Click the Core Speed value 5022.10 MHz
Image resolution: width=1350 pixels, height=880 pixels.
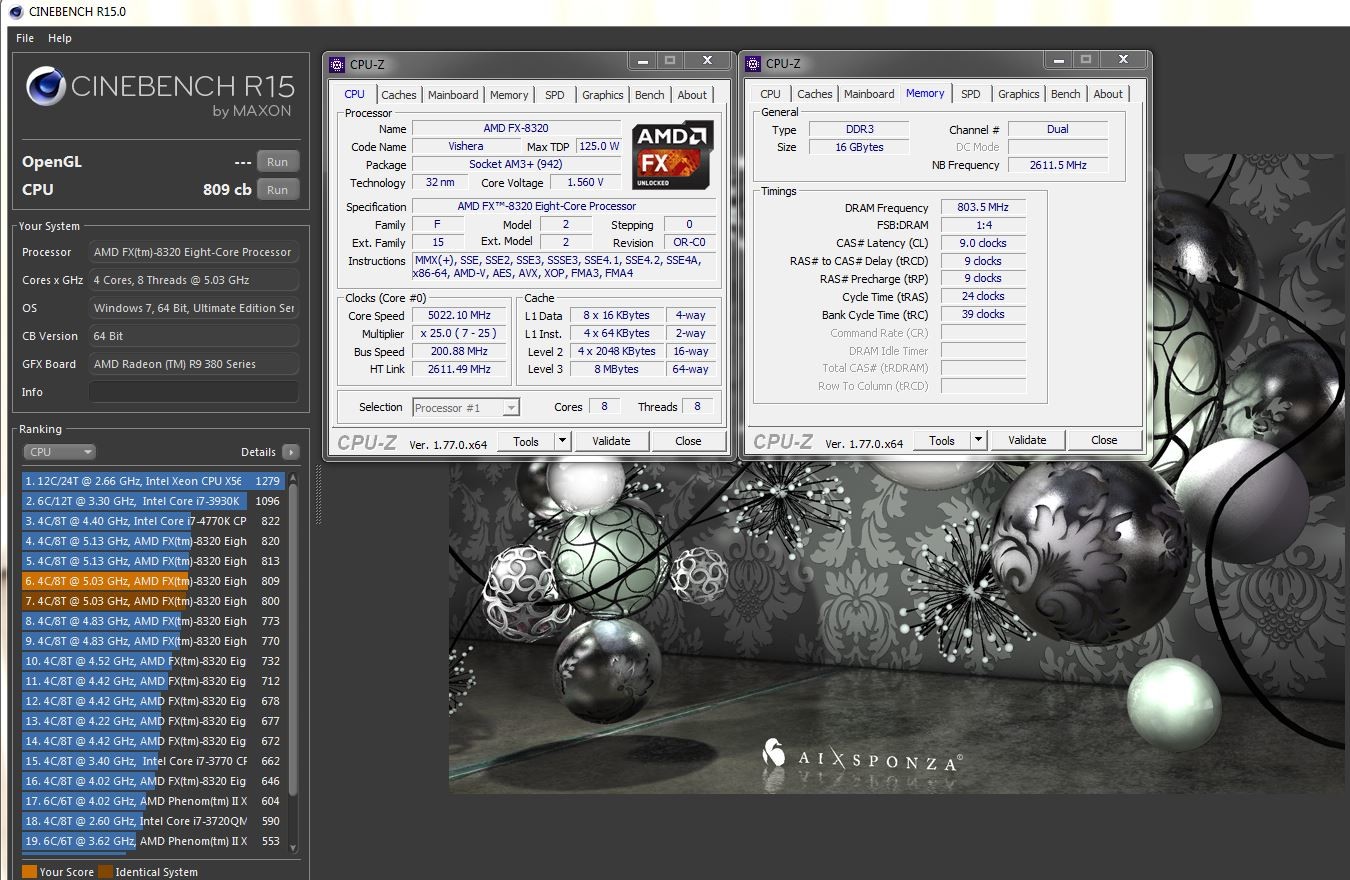[459, 316]
